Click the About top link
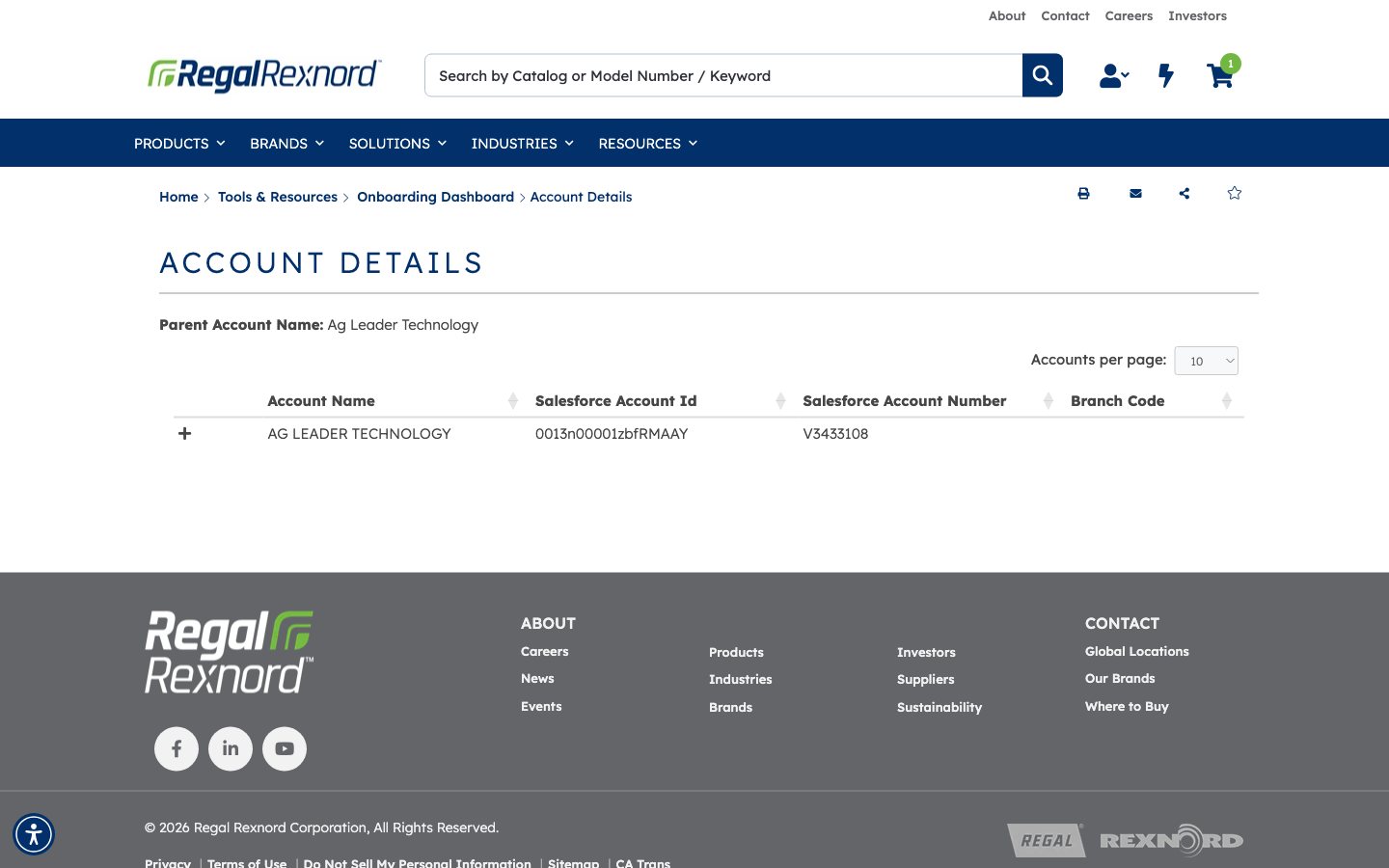 [1007, 15]
